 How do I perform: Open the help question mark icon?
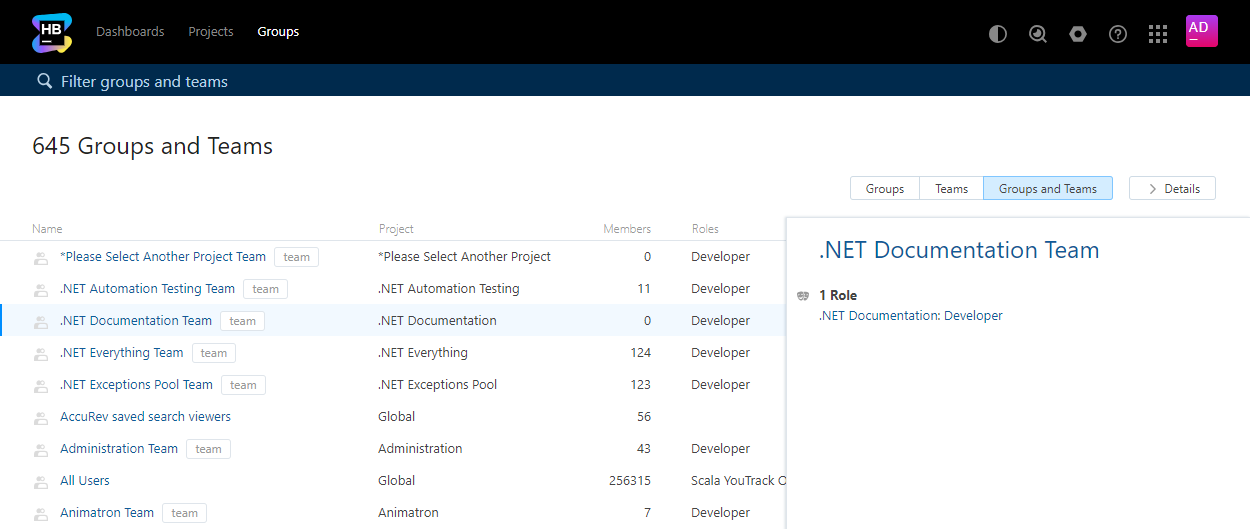click(x=1118, y=34)
